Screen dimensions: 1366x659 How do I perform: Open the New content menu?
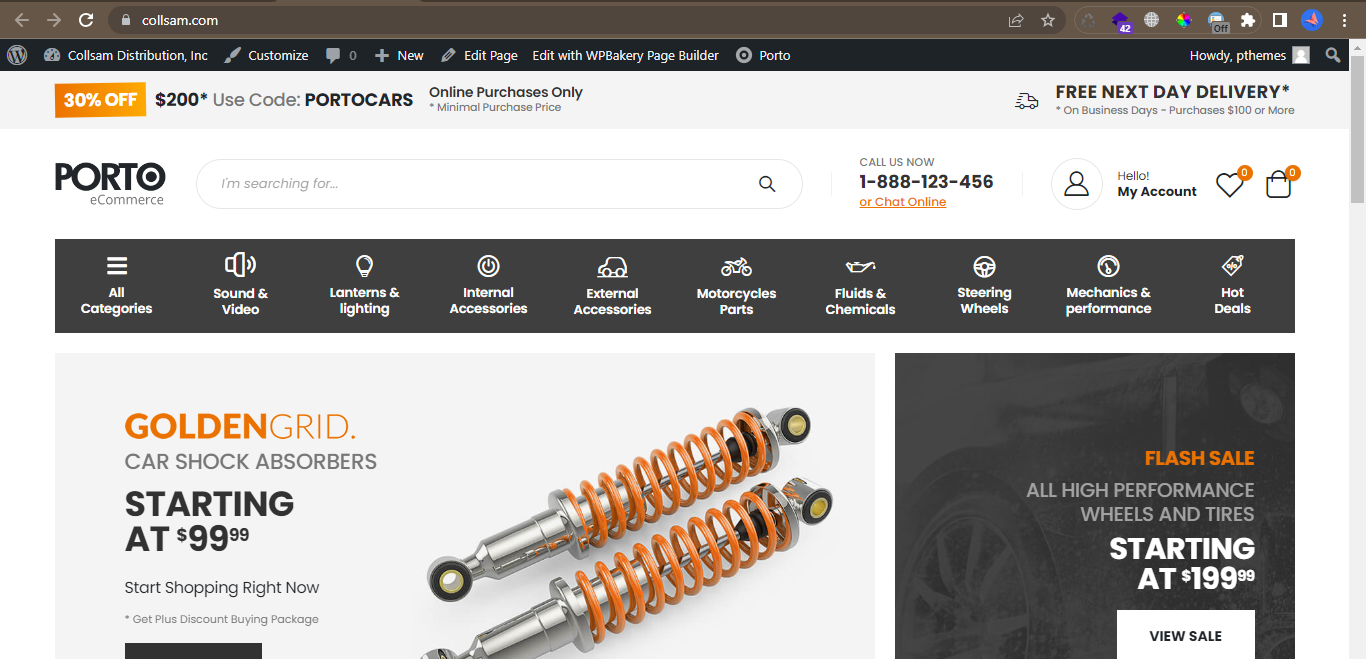(x=399, y=55)
